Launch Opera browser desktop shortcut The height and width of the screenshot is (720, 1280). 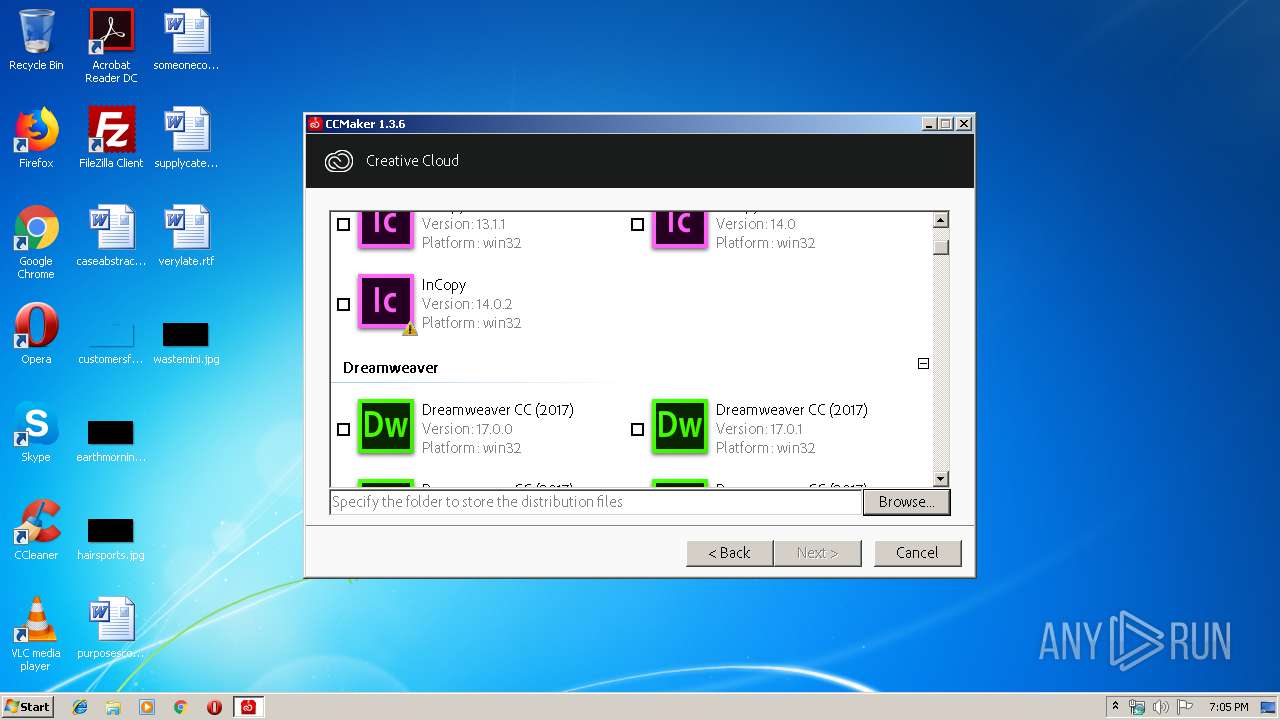click(36, 334)
